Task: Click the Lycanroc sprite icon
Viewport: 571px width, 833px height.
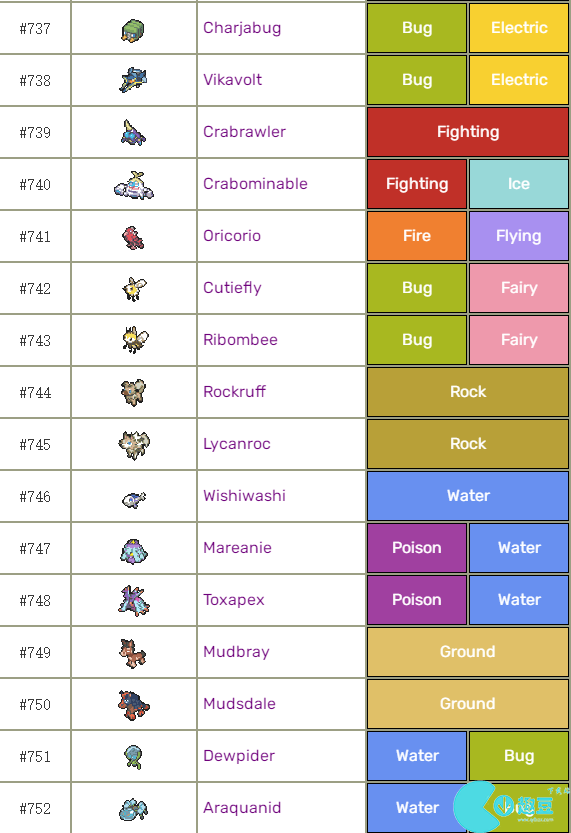Action: click(x=134, y=445)
